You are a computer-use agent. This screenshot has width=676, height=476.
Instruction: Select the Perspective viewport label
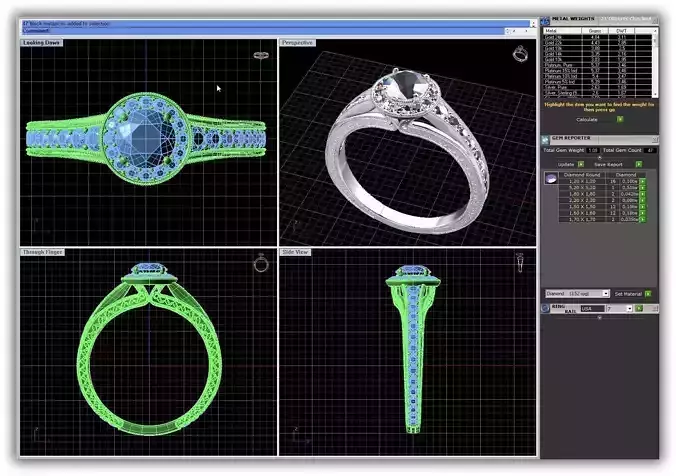(298, 43)
